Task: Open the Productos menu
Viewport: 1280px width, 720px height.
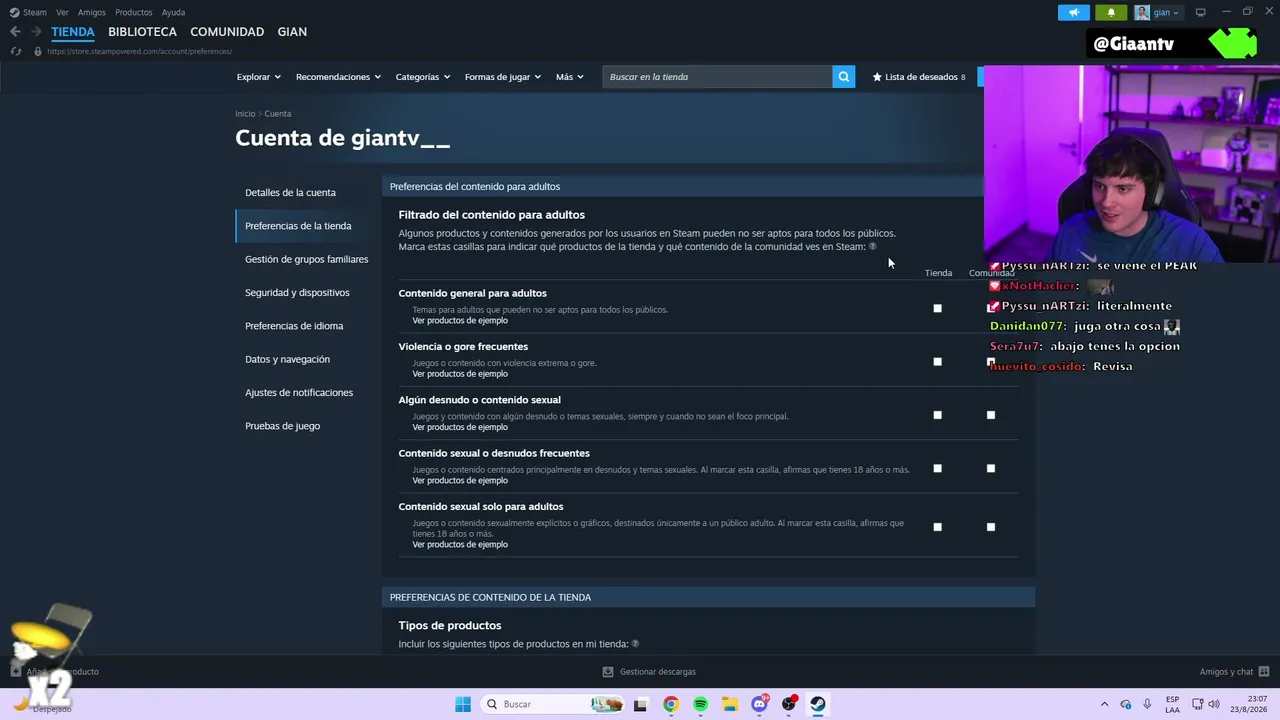Action: (134, 13)
